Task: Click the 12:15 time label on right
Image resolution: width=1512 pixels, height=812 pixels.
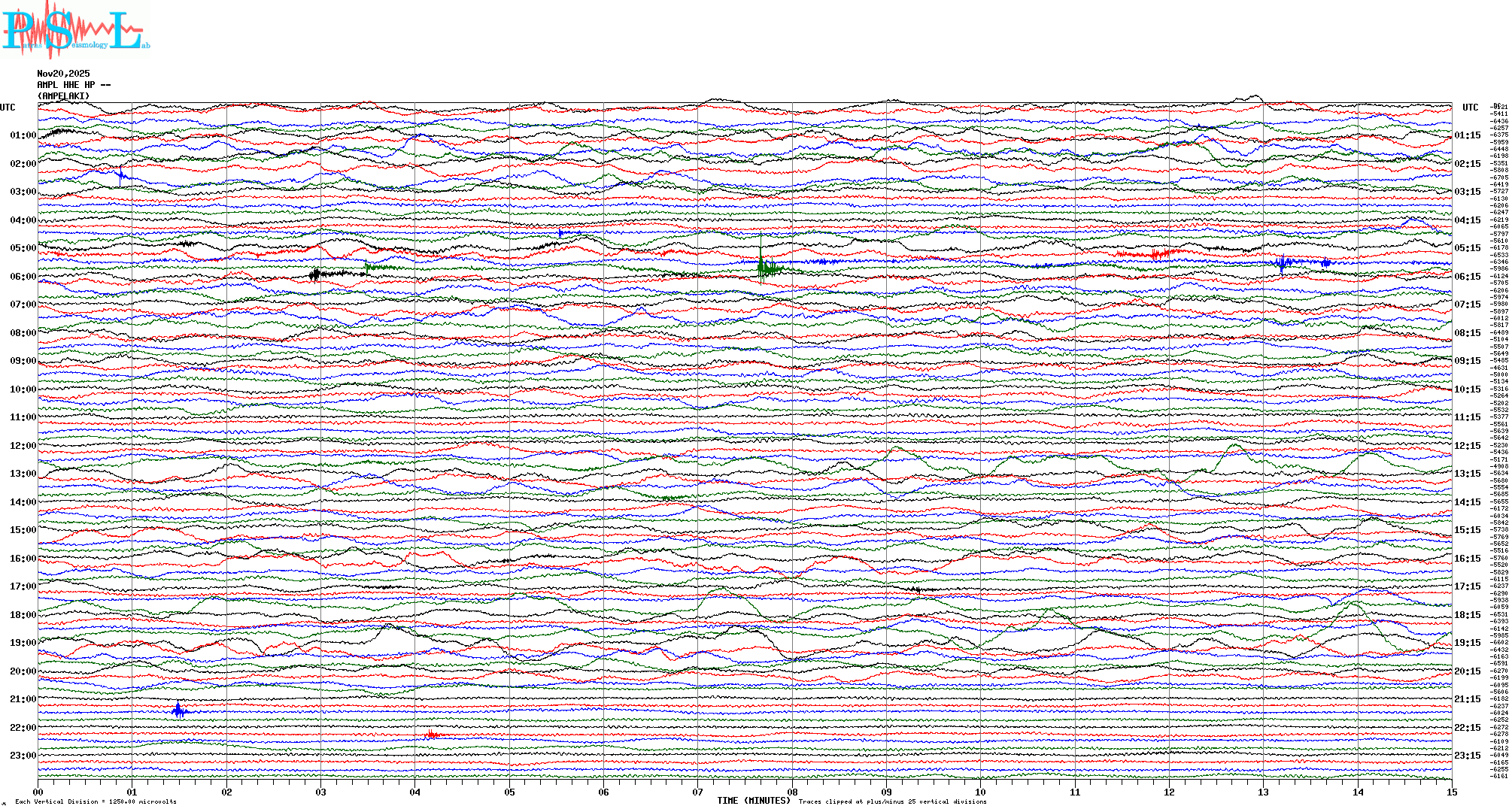Action: [1467, 446]
